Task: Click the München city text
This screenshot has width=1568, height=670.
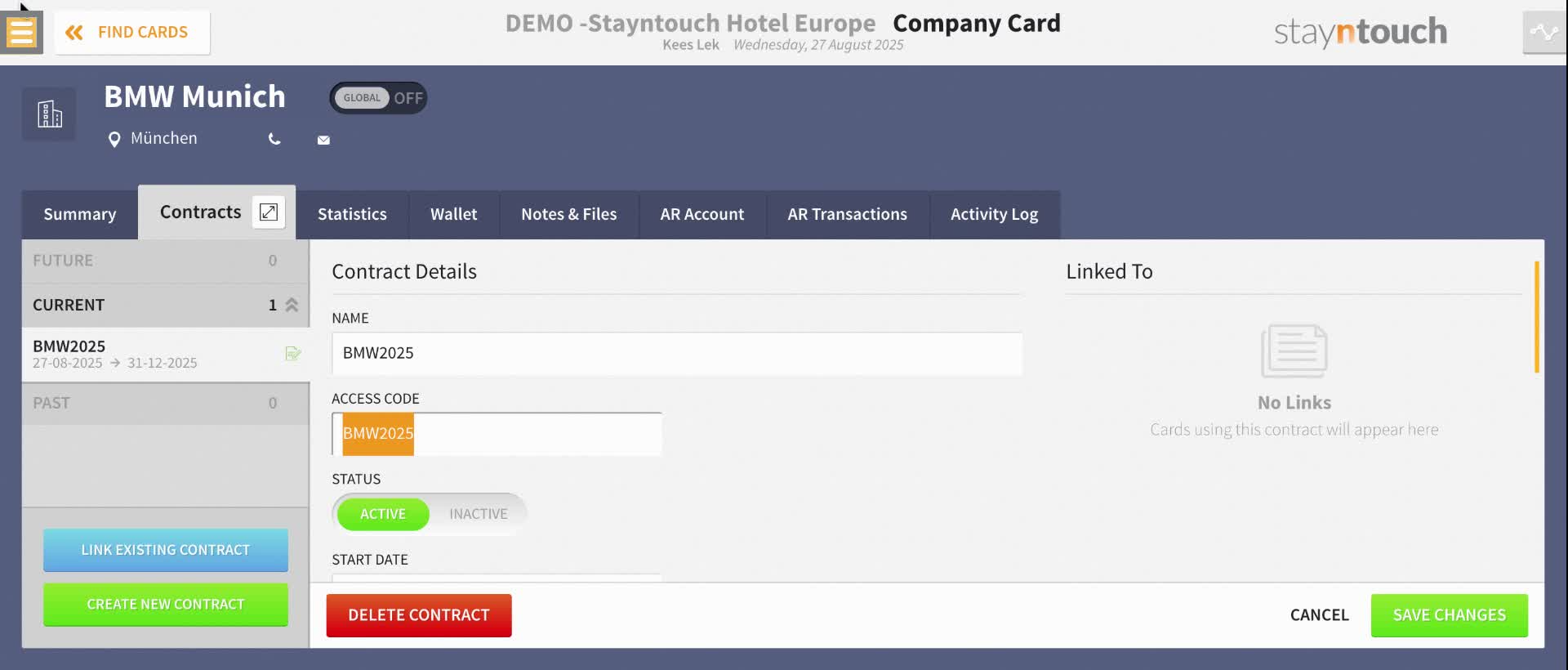Action: click(x=164, y=138)
